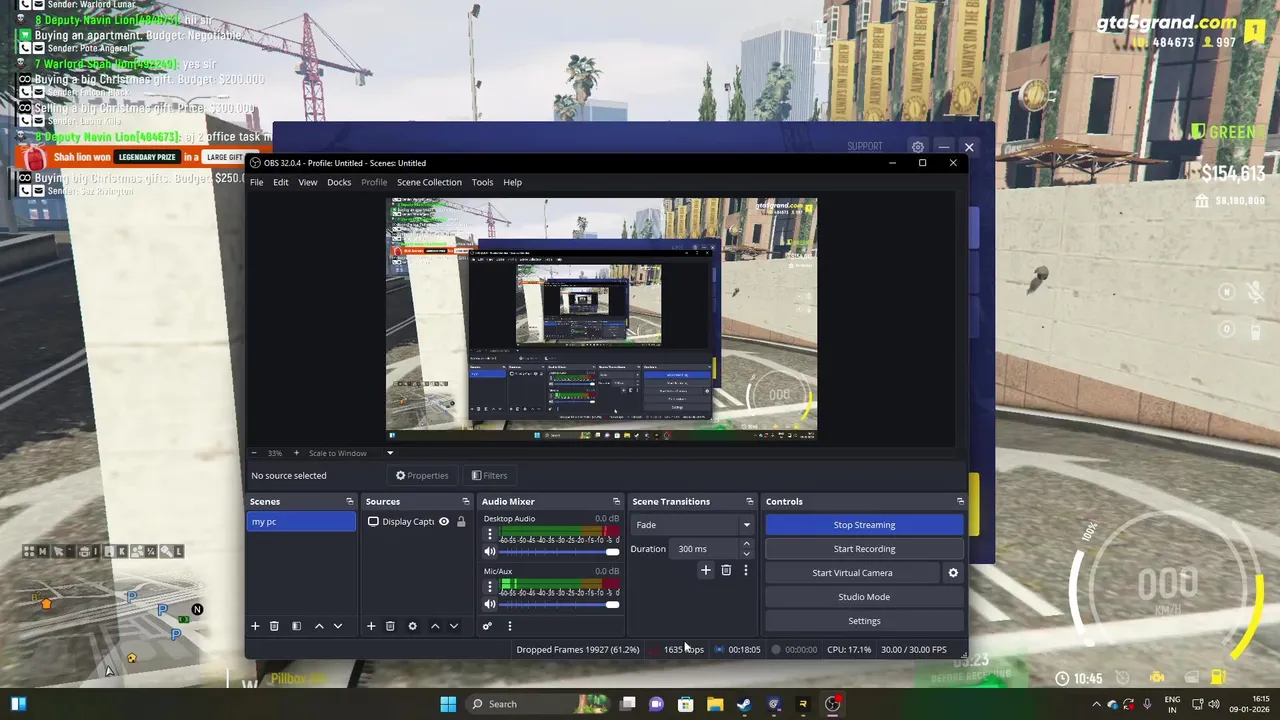Open Microsoft Store from the taskbar
The image size is (1280, 720).
(x=686, y=704)
